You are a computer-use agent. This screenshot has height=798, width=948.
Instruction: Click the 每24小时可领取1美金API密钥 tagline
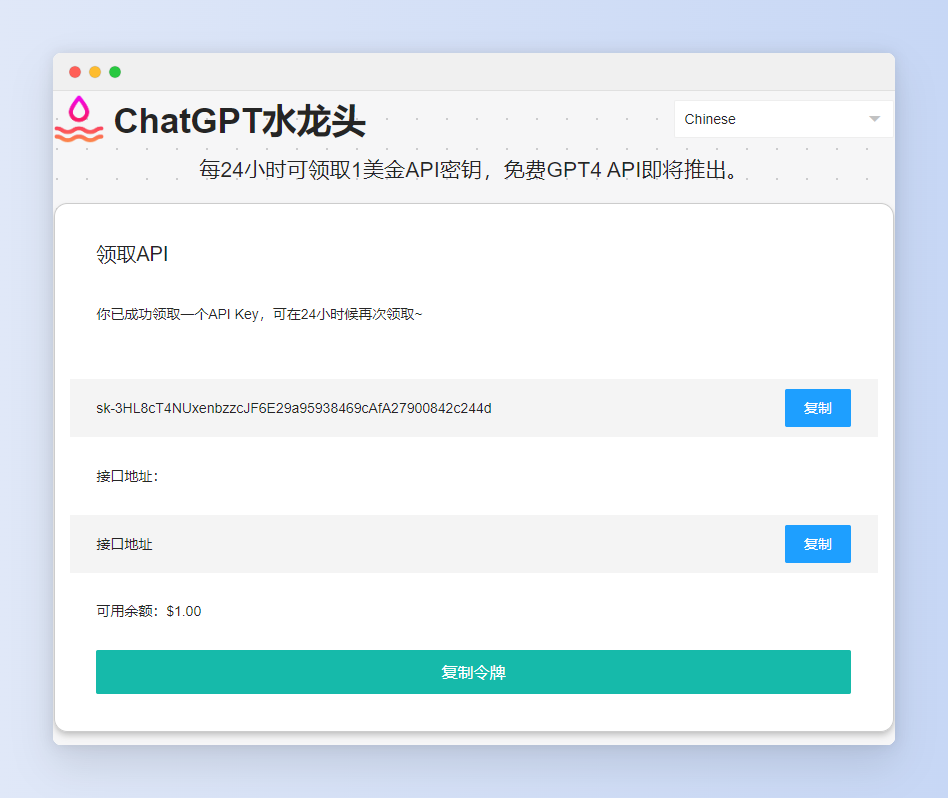(469, 170)
